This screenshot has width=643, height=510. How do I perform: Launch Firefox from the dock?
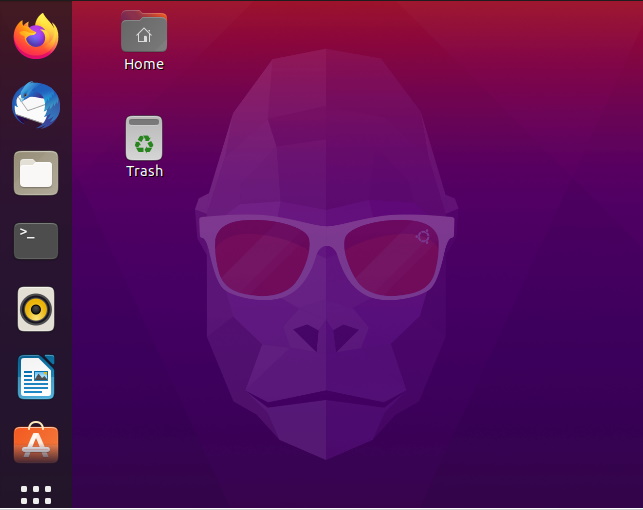coord(36,36)
